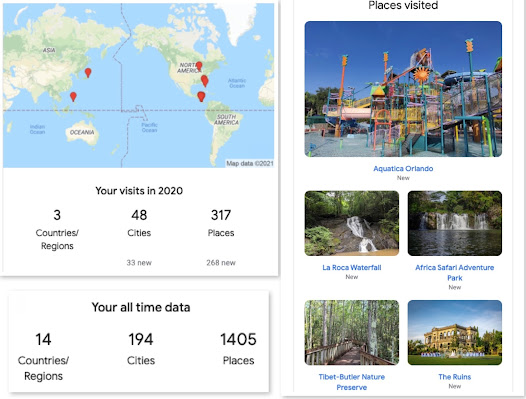Click the Aquatica Orlando water park photo
Viewport: 526px width, 399px height.
coord(403,89)
